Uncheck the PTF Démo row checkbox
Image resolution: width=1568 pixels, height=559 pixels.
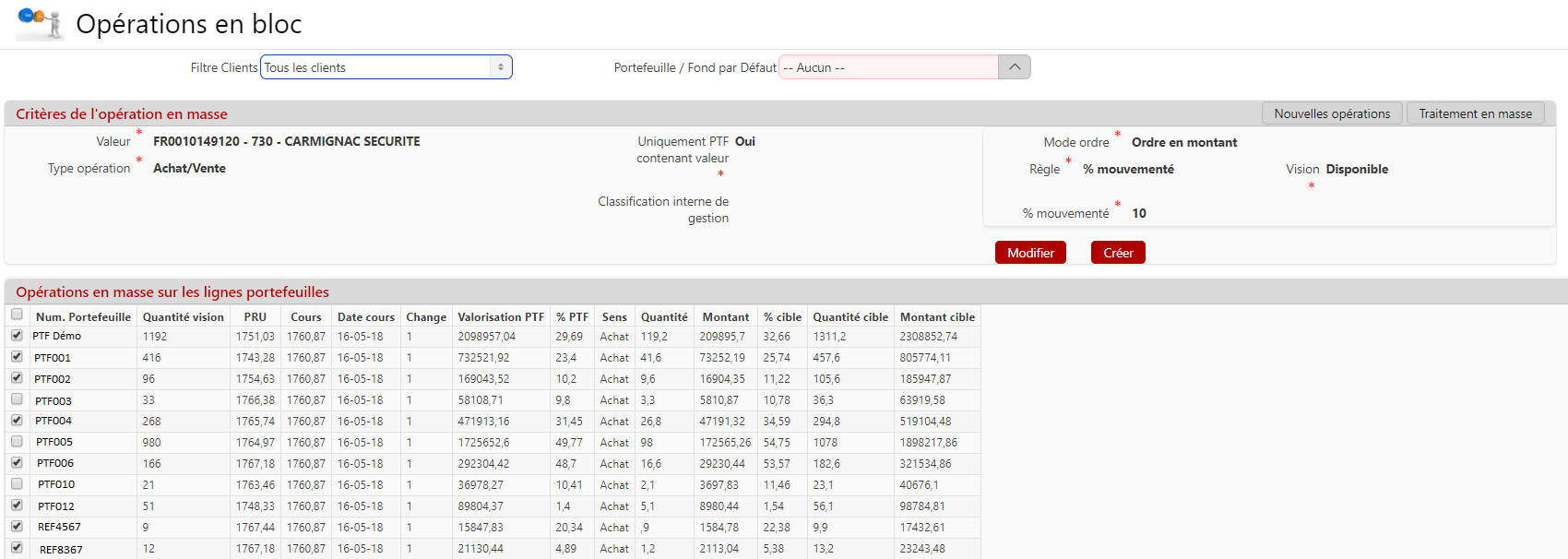tap(17, 336)
